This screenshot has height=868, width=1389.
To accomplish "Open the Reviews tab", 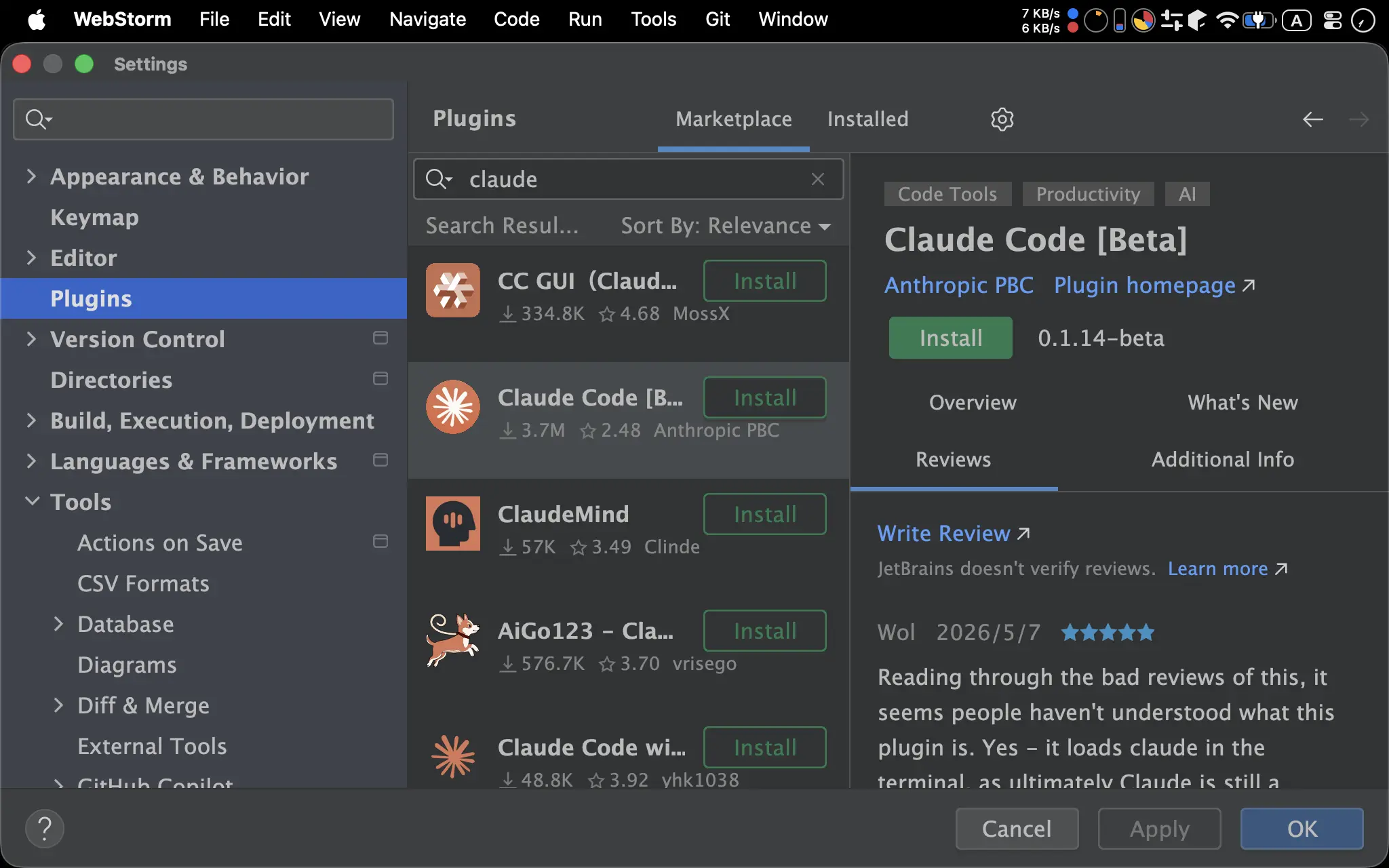I will [x=953, y=460].
